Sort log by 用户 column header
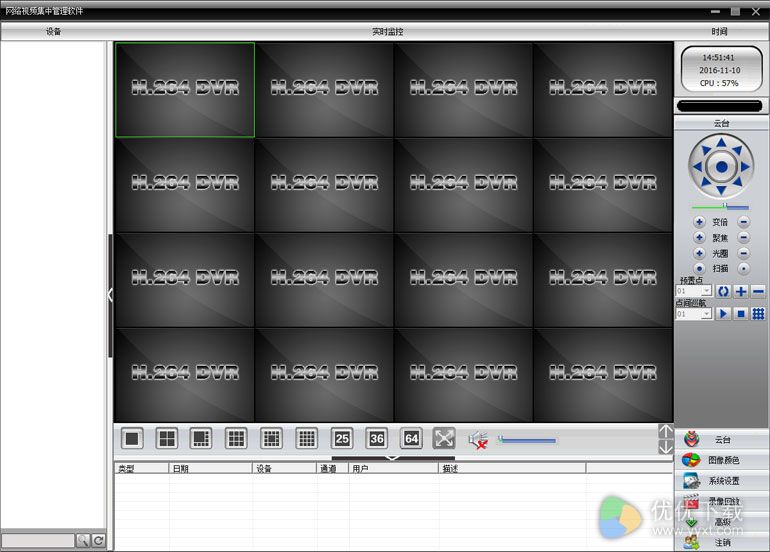The width and height of the screenshot is (770, 552). tap(393, 469)
